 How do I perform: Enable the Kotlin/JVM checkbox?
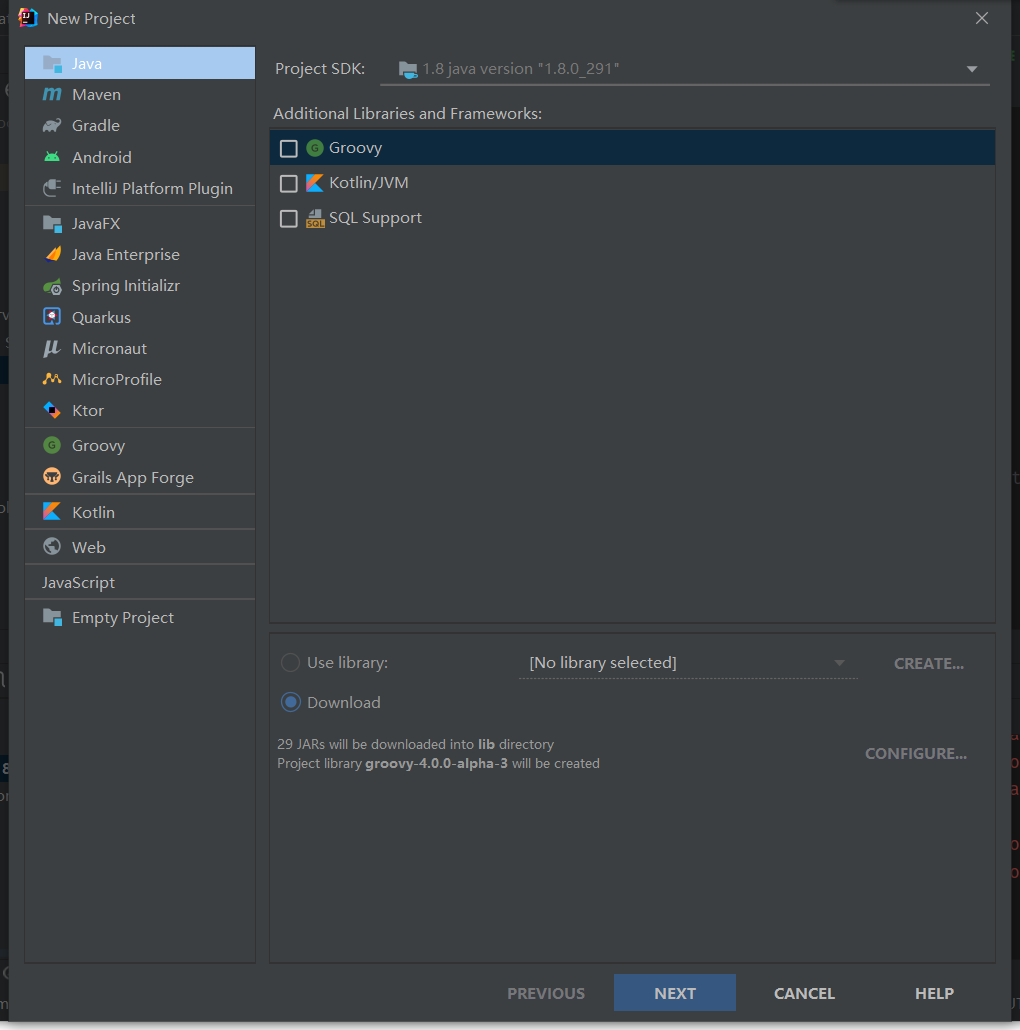(288, 183)
